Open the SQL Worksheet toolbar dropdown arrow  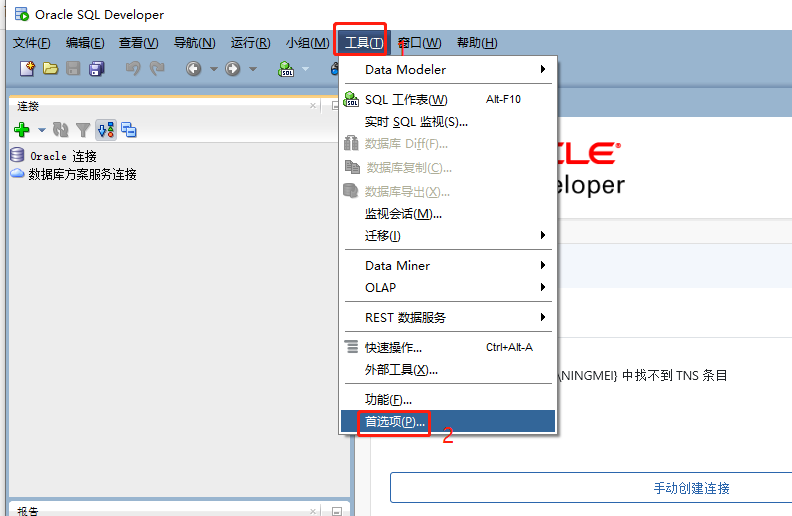point(305,69)
